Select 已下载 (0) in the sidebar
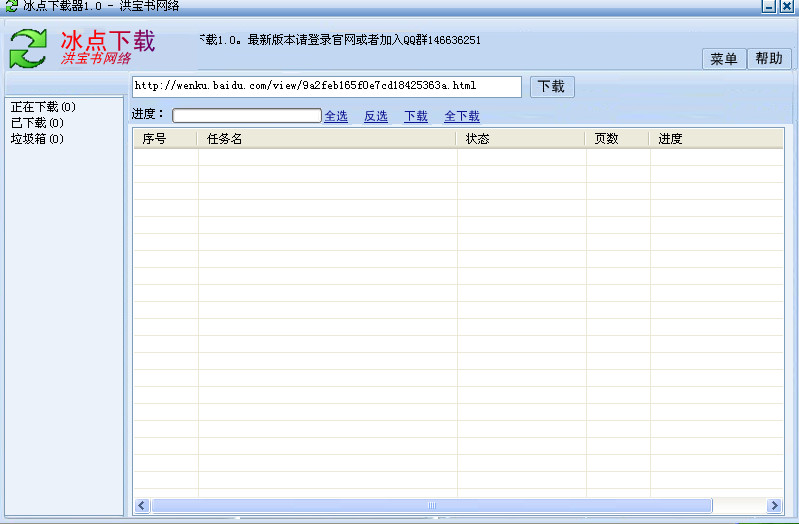This screenshot has height=524, width=799. pos(37,123)
